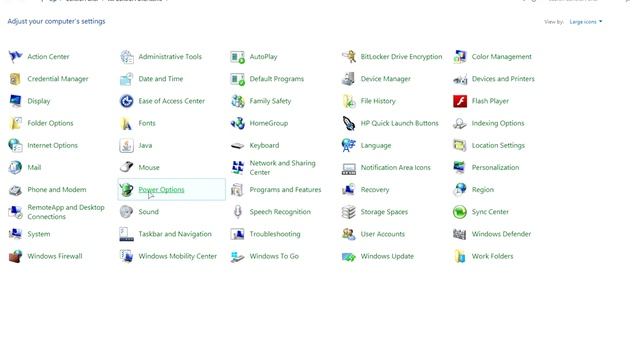
Task: Open File History icon
Action: click(x=349, y=100)
